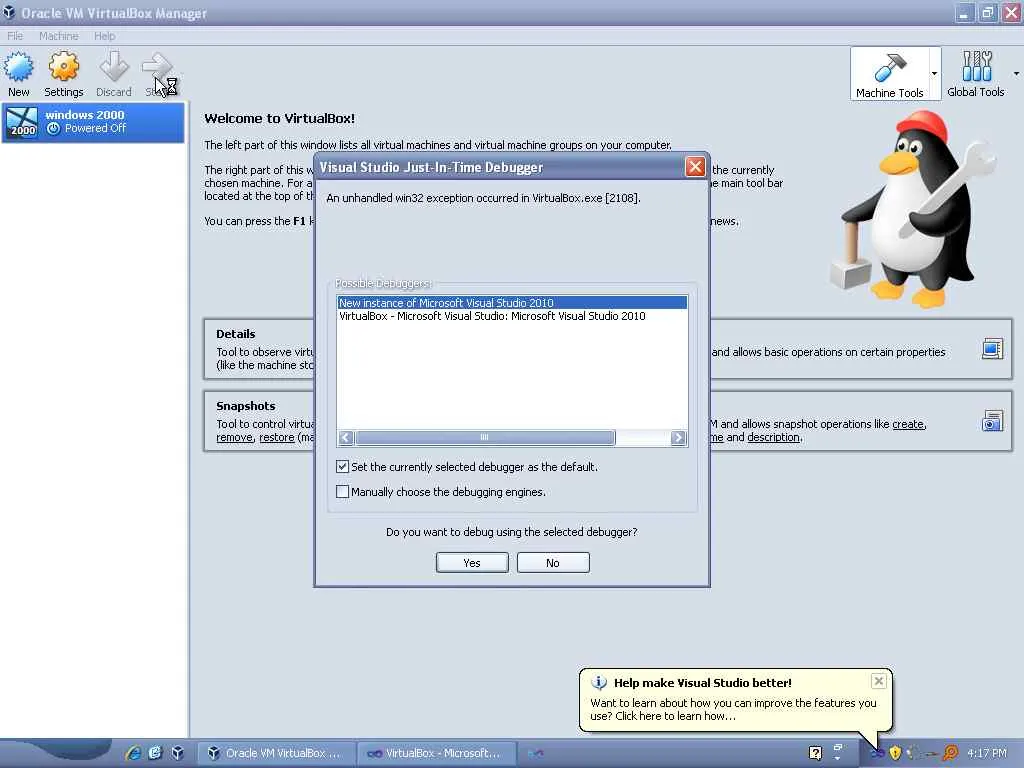Check Manually choose the debugging engines
The height and width of the screenshot is (768, 1024).
(x=342, y=491)
